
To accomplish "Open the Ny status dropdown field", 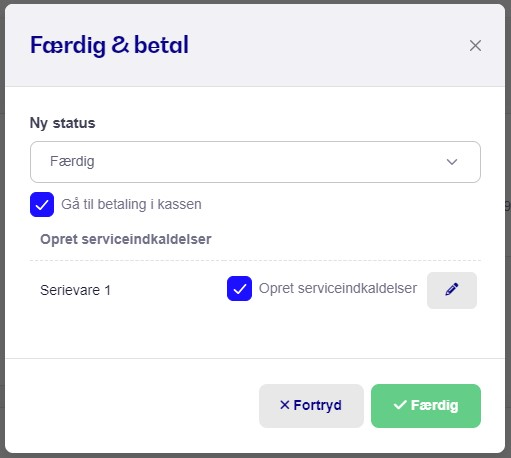I will (255, 162).
